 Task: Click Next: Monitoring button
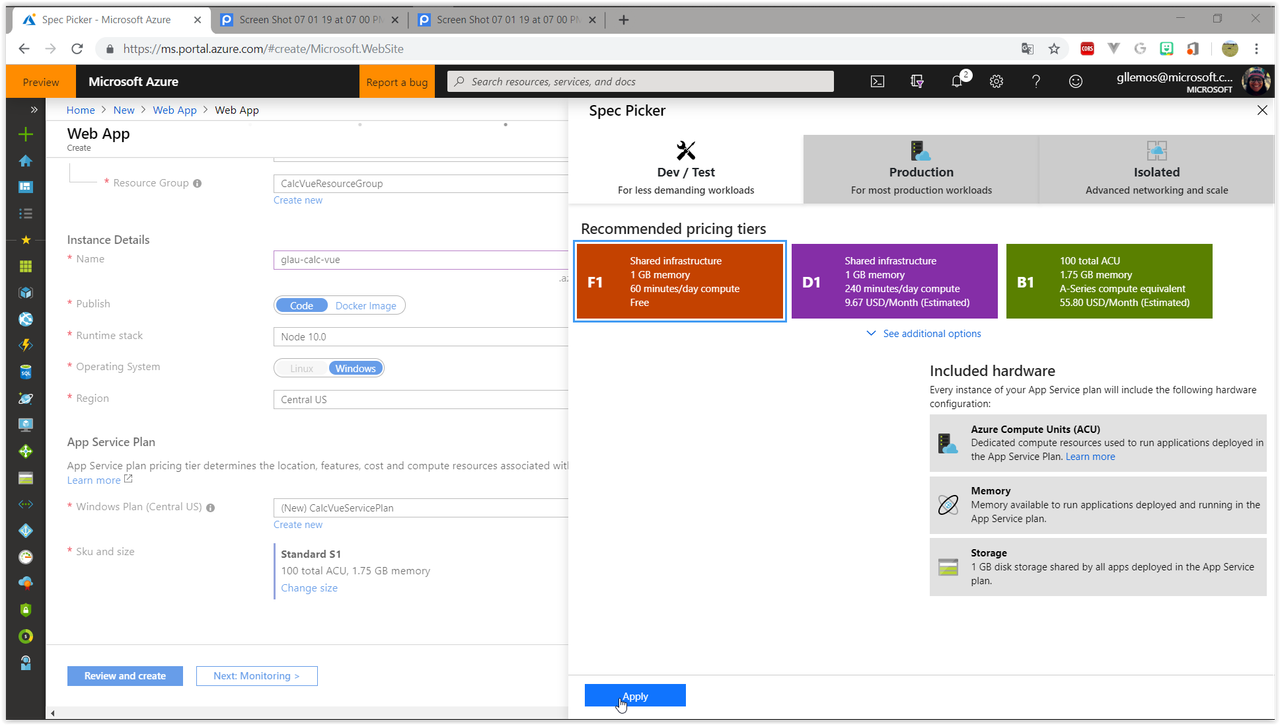coord(256,676)
